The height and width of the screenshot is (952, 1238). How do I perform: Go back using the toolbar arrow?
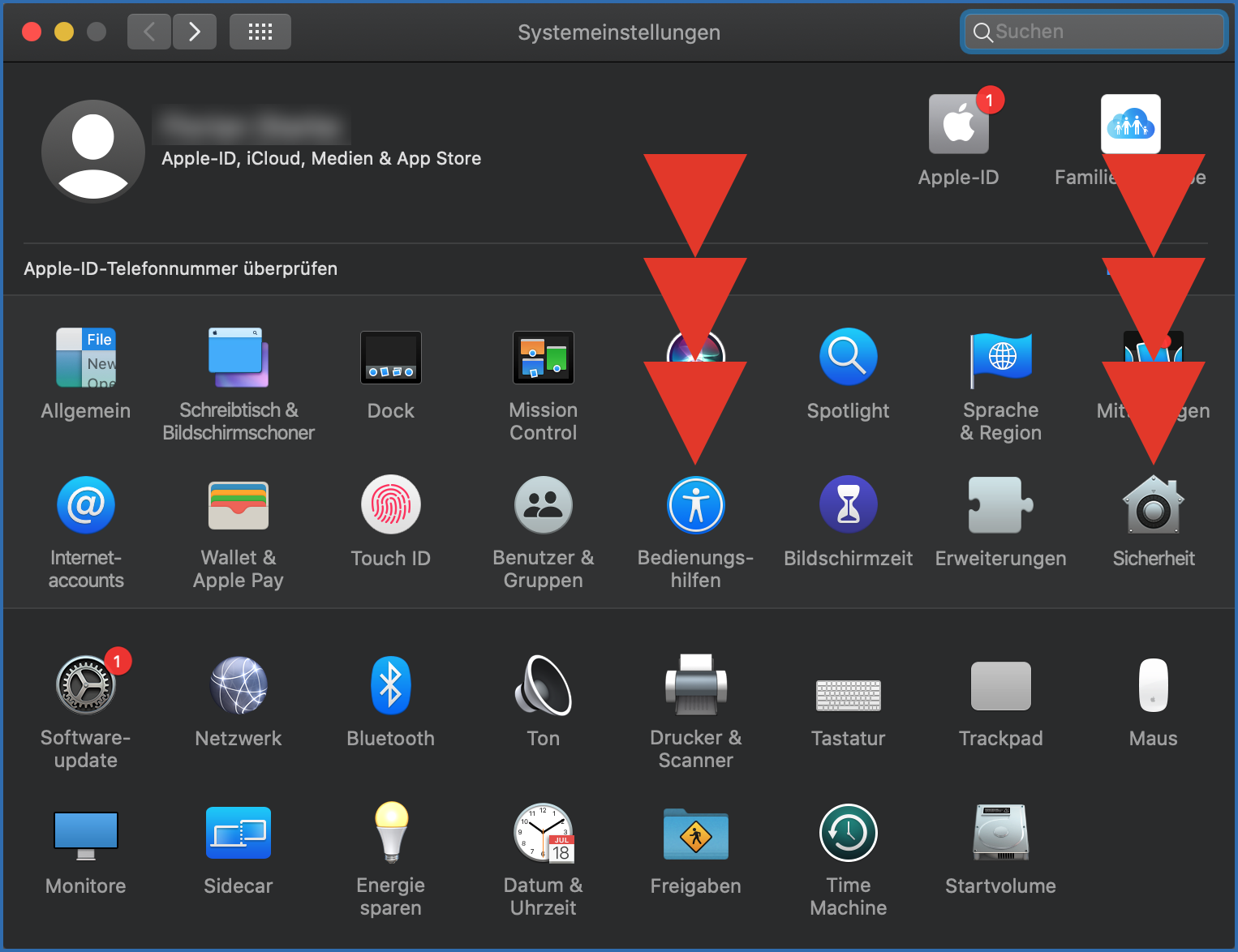coord(149,32)
